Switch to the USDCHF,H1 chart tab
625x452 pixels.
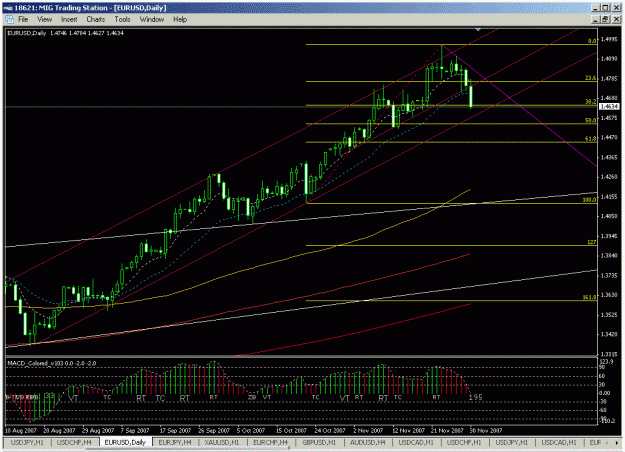[x=464, y=442]
